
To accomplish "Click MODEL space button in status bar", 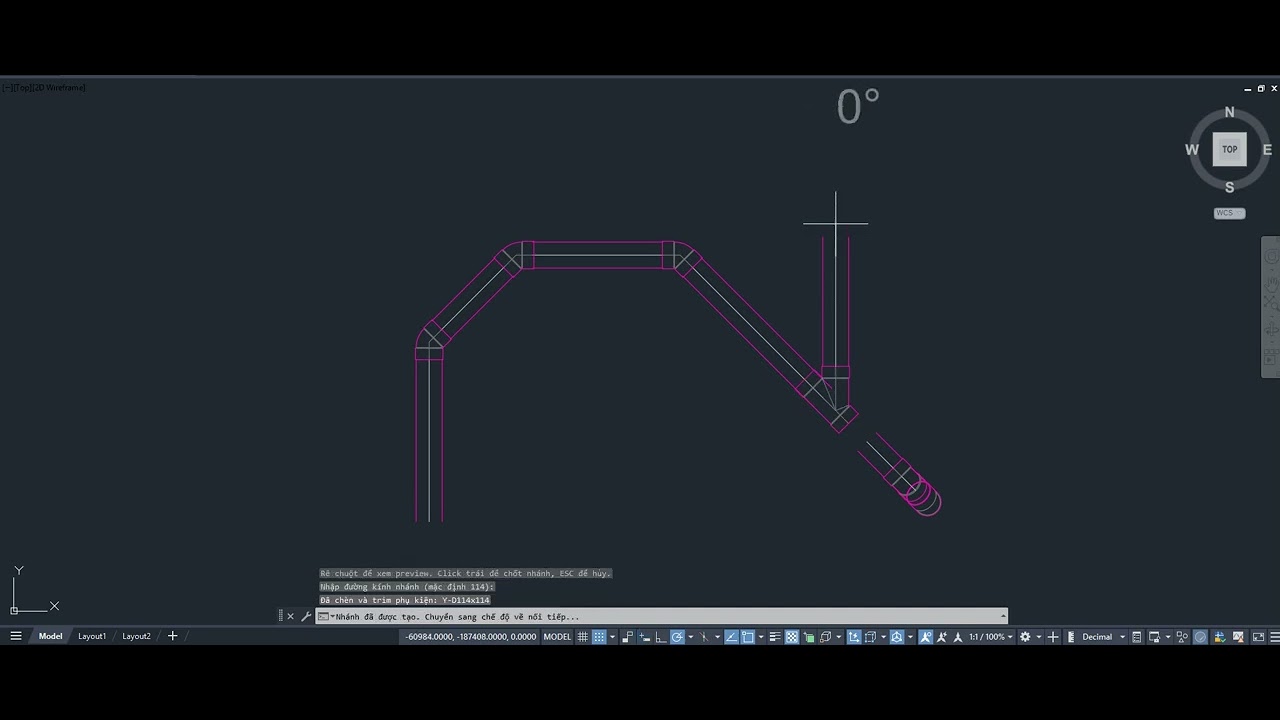I will 557,636.
